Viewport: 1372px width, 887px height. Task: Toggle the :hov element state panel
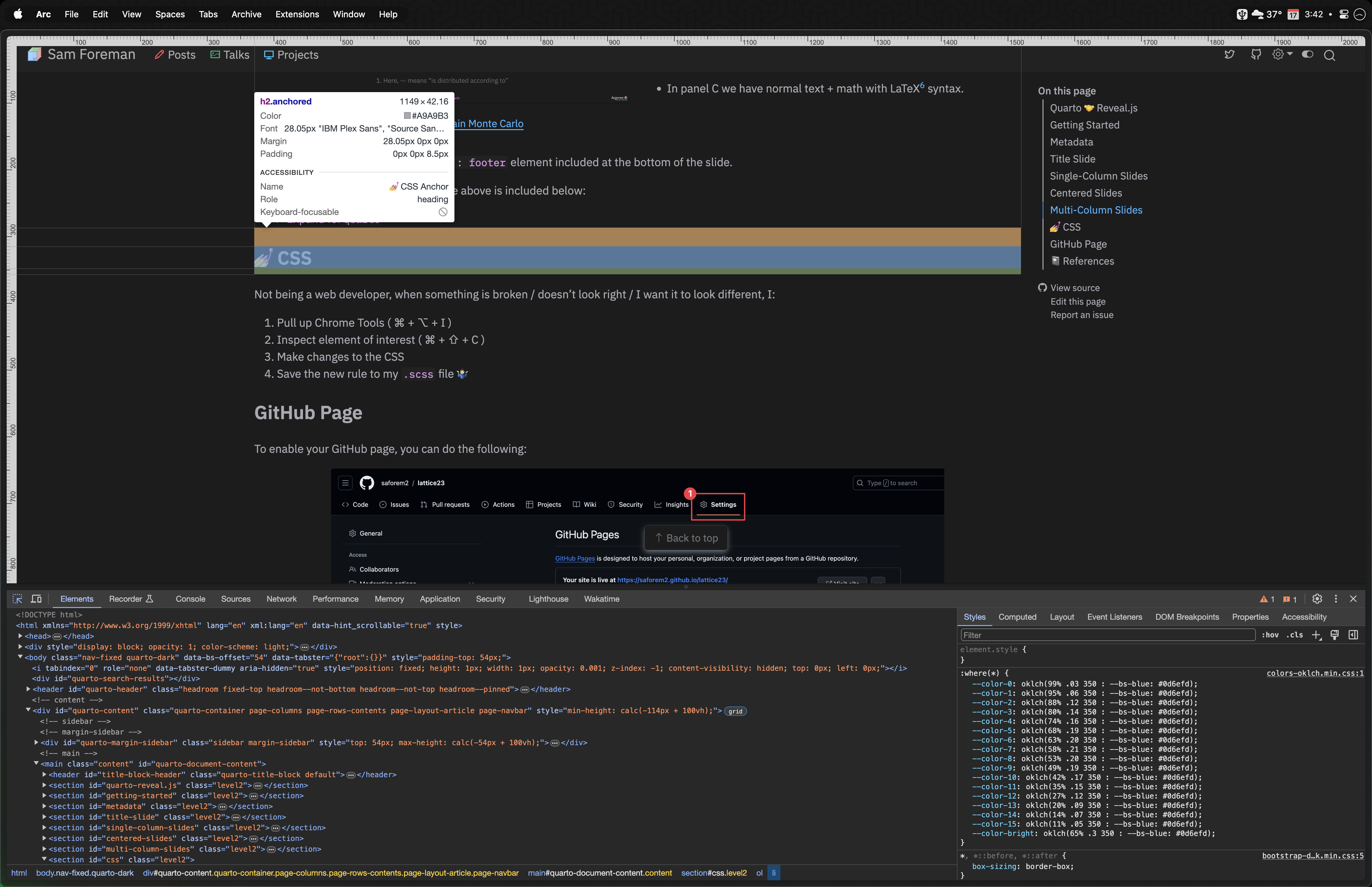tap(1270, 635)
